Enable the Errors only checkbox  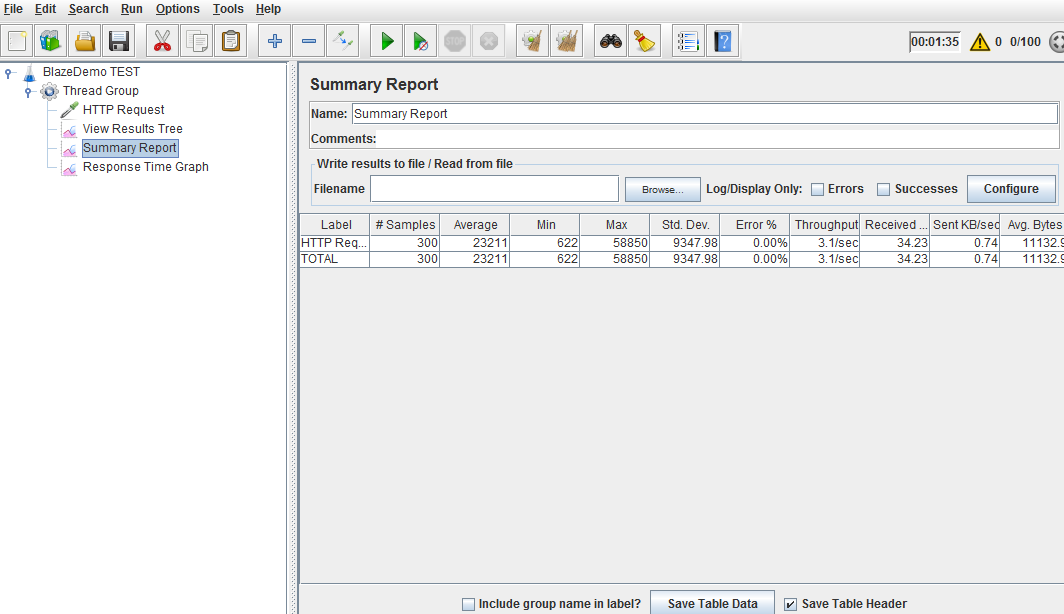[817, 189]
